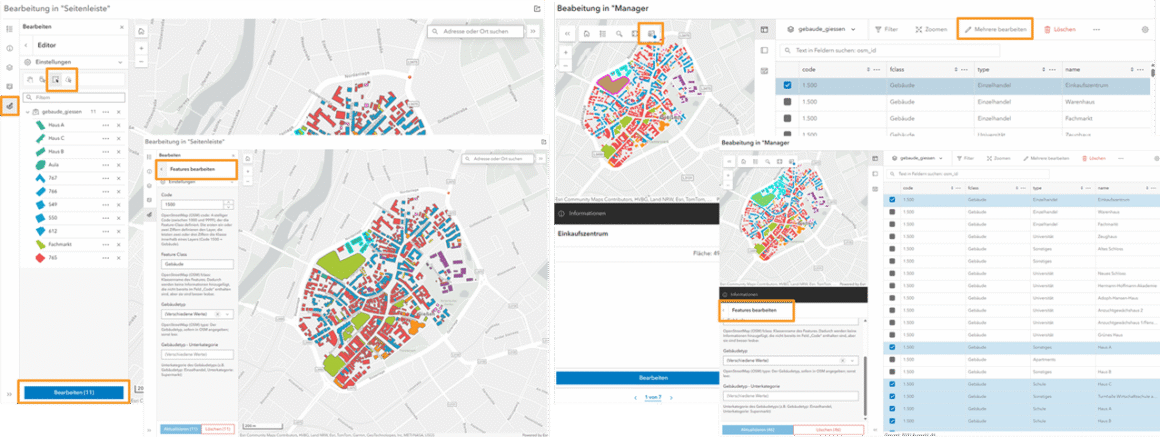Expand the Einstellungen section in the Editor panel

coord(121,63)
